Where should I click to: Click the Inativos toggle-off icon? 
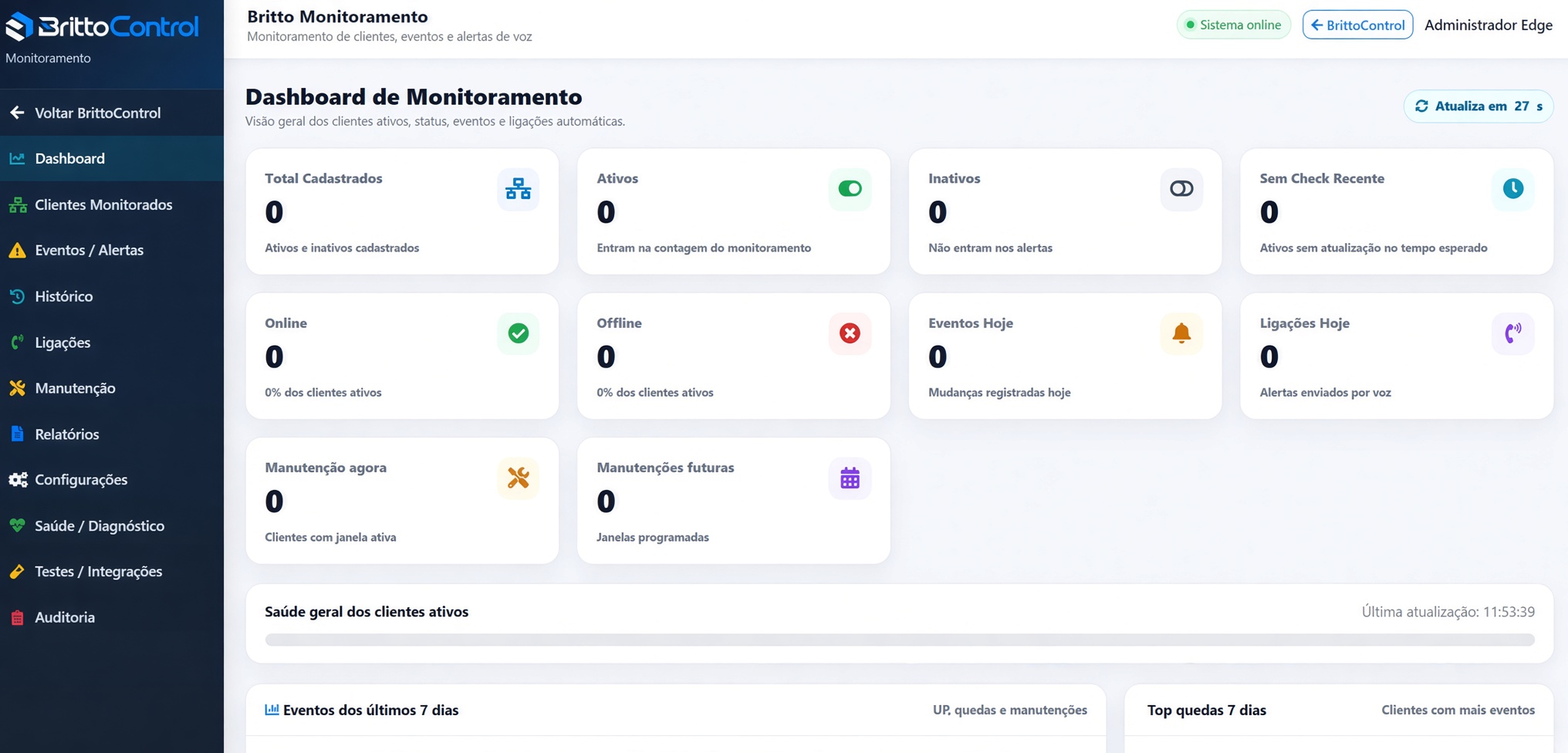click(1181, 188)
